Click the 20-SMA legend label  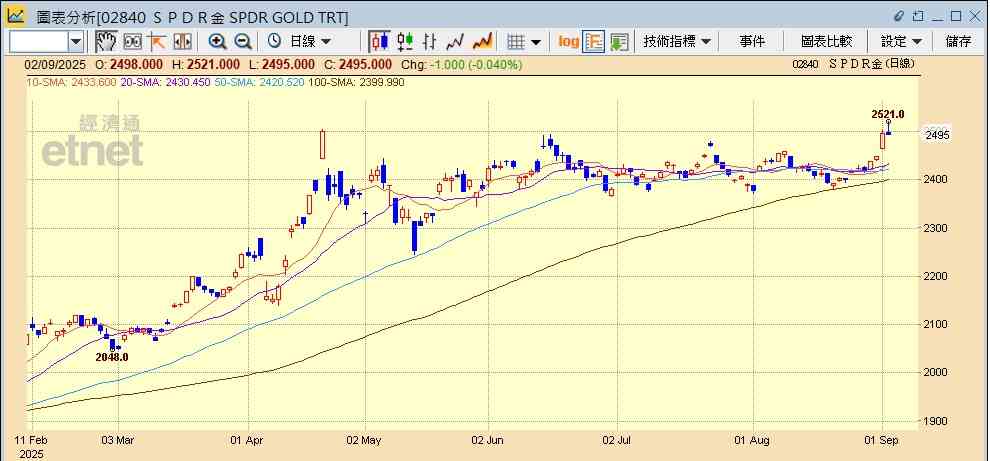[x=165, y=82]
